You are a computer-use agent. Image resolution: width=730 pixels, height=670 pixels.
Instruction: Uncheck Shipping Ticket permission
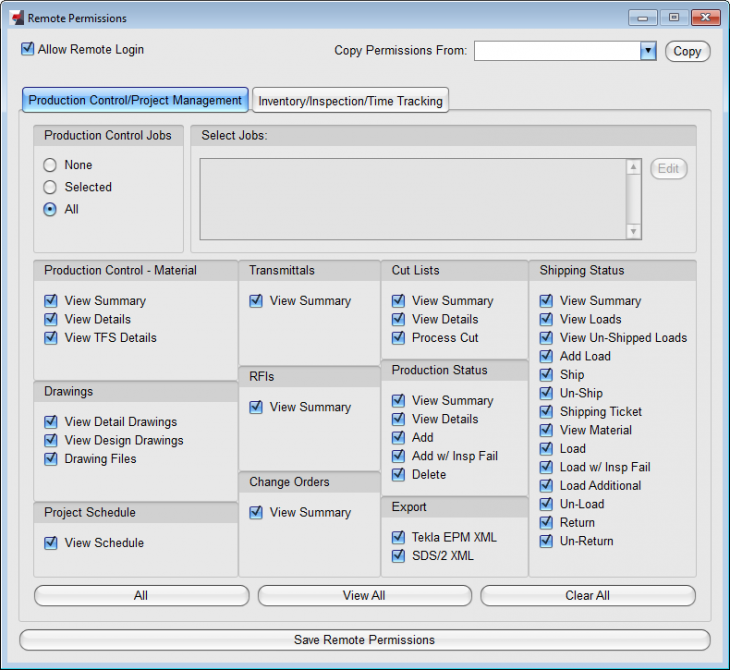tap(546, 412)
